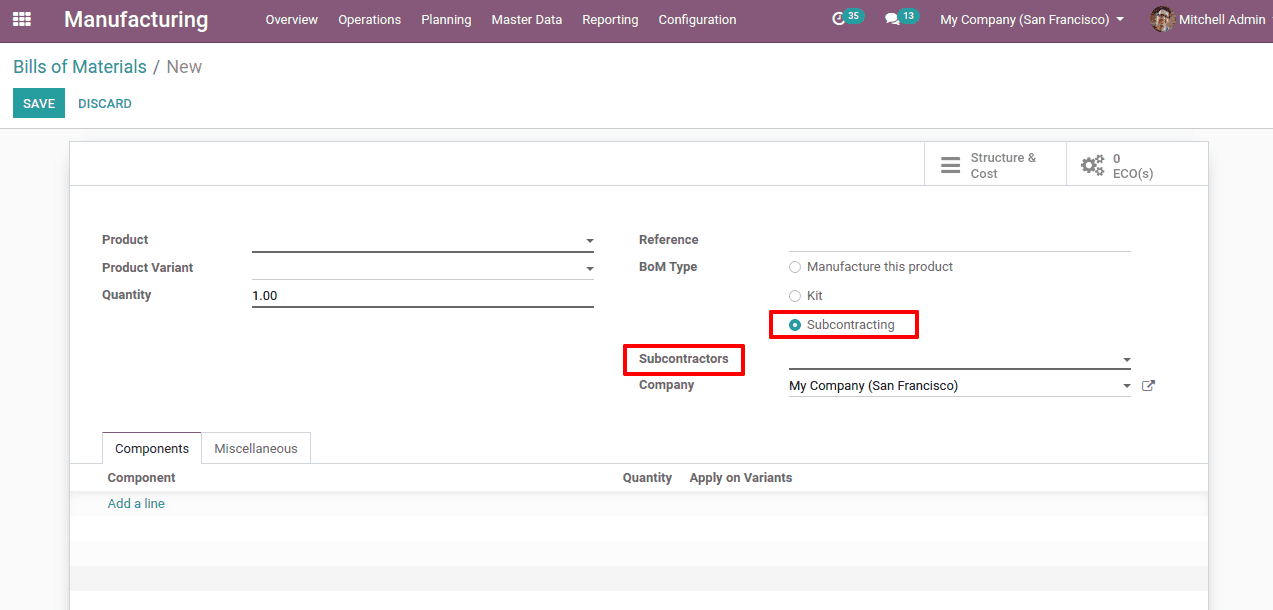The image size is (1273, 610).
Task: Click the New breadcrumb text
Action: pos(184,67)
